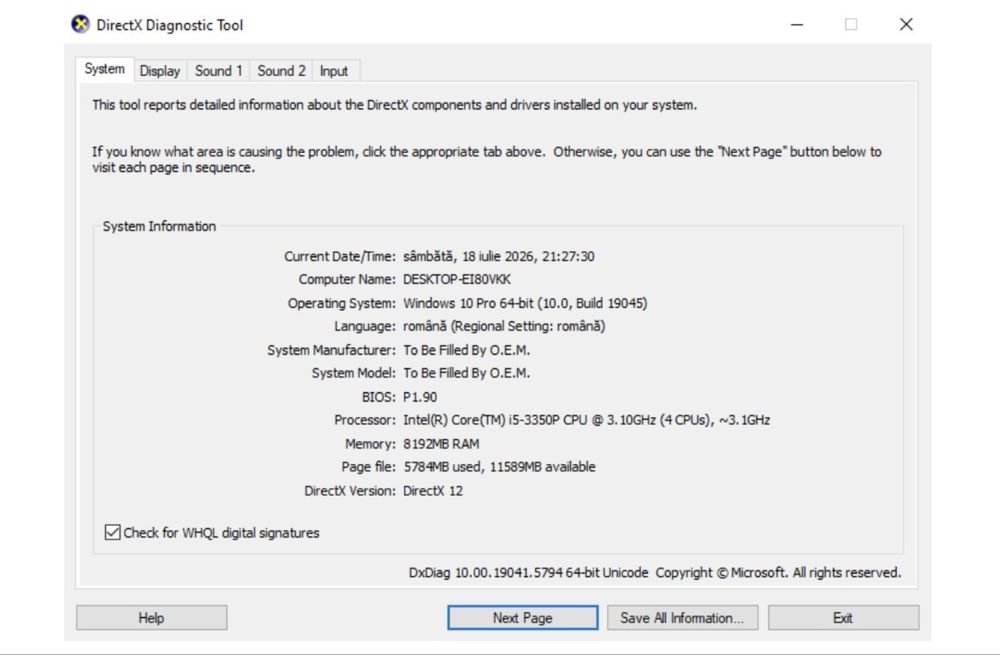The height and width of the screenshot is (655, 1000).
Task: Click System Model value 'To Be Filled By O.E.M.'
Action: [466, 373]
